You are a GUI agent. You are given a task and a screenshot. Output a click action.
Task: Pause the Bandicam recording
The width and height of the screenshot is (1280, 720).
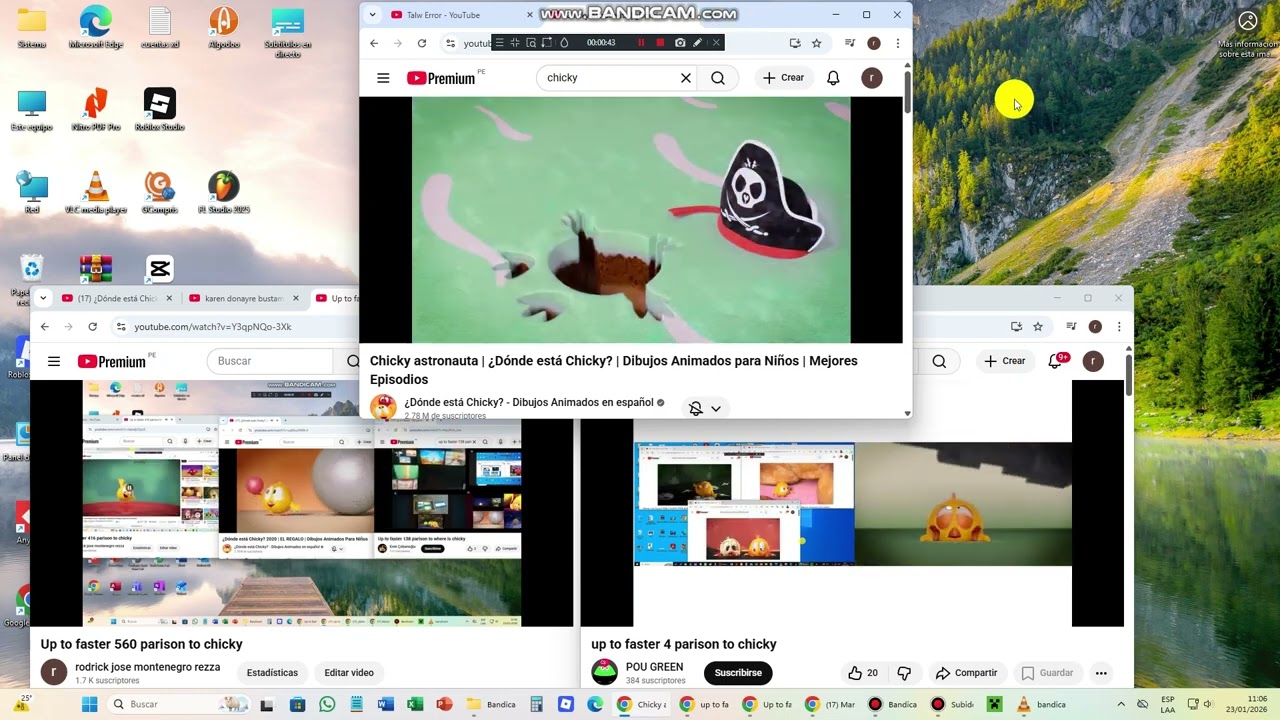(641, 43)
